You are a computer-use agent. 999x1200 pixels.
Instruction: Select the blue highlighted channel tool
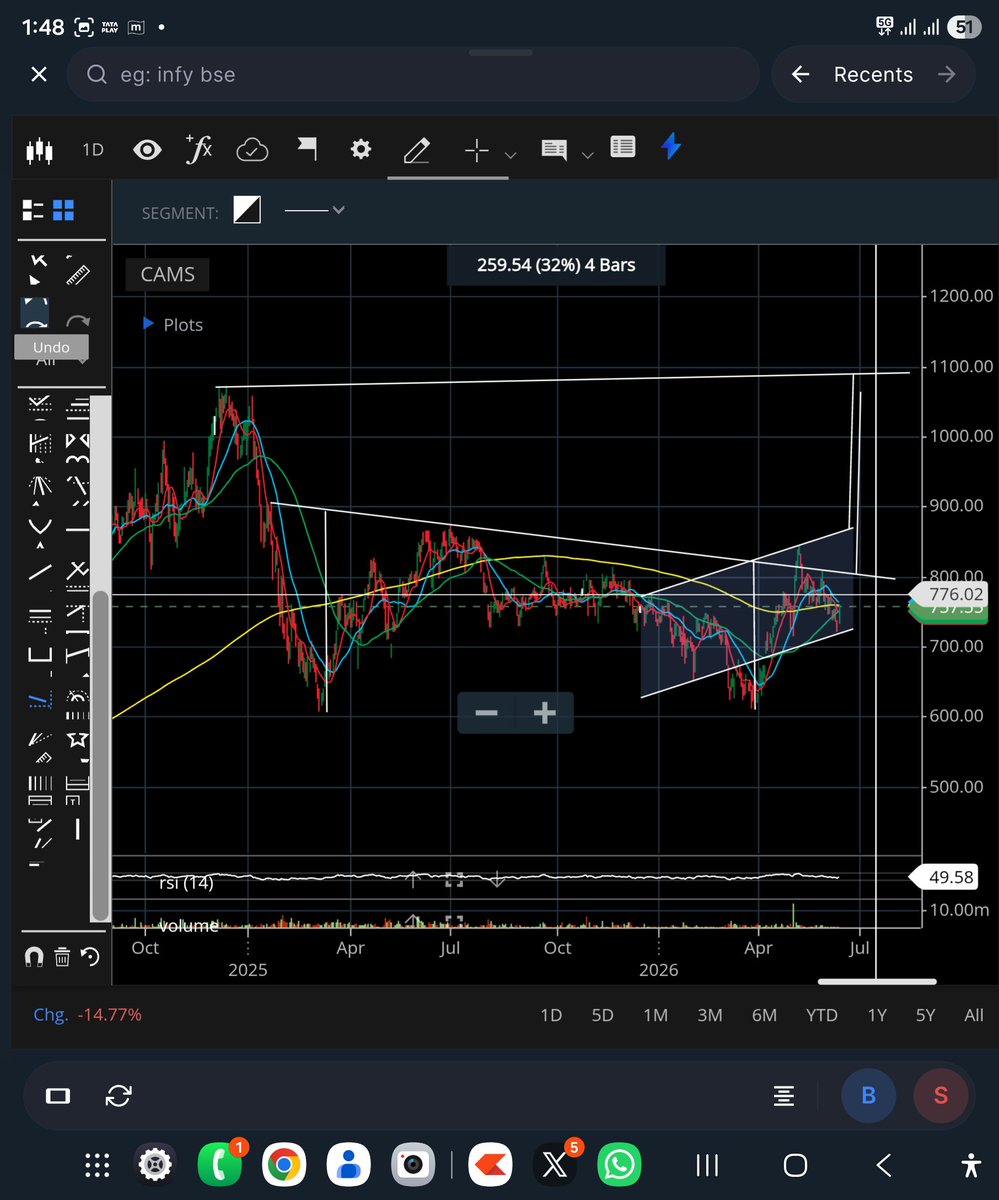click(40, 699)
